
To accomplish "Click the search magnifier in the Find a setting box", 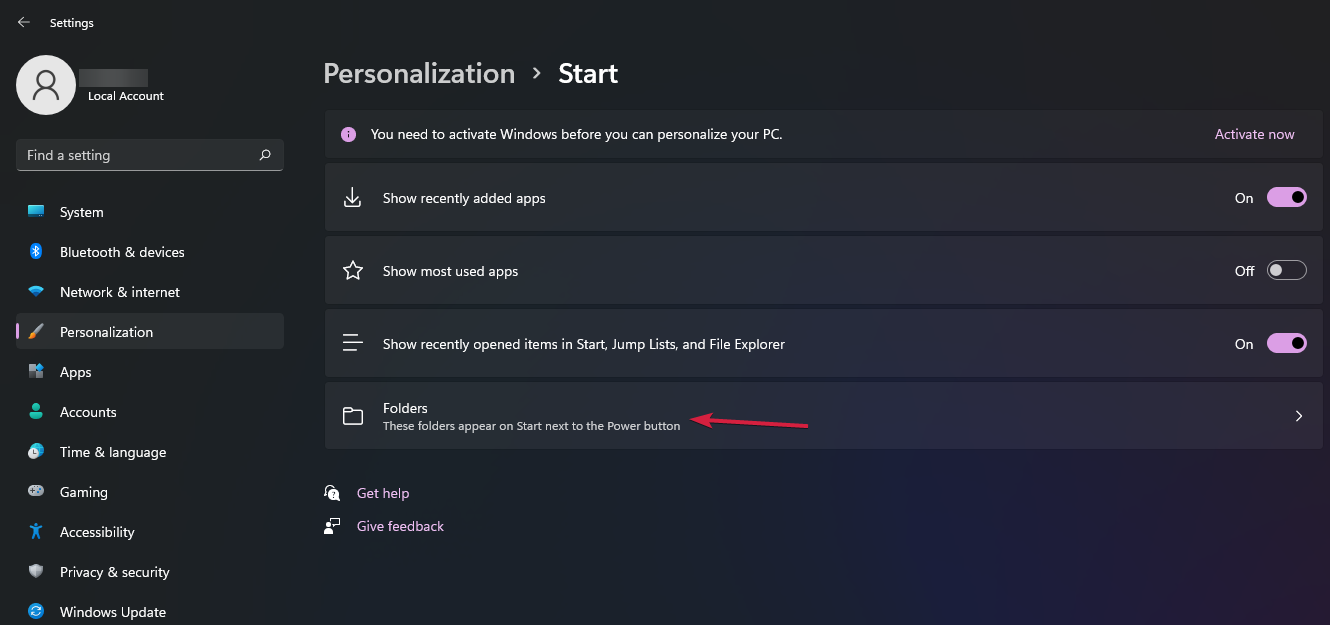I will click(x=265, y=155).
